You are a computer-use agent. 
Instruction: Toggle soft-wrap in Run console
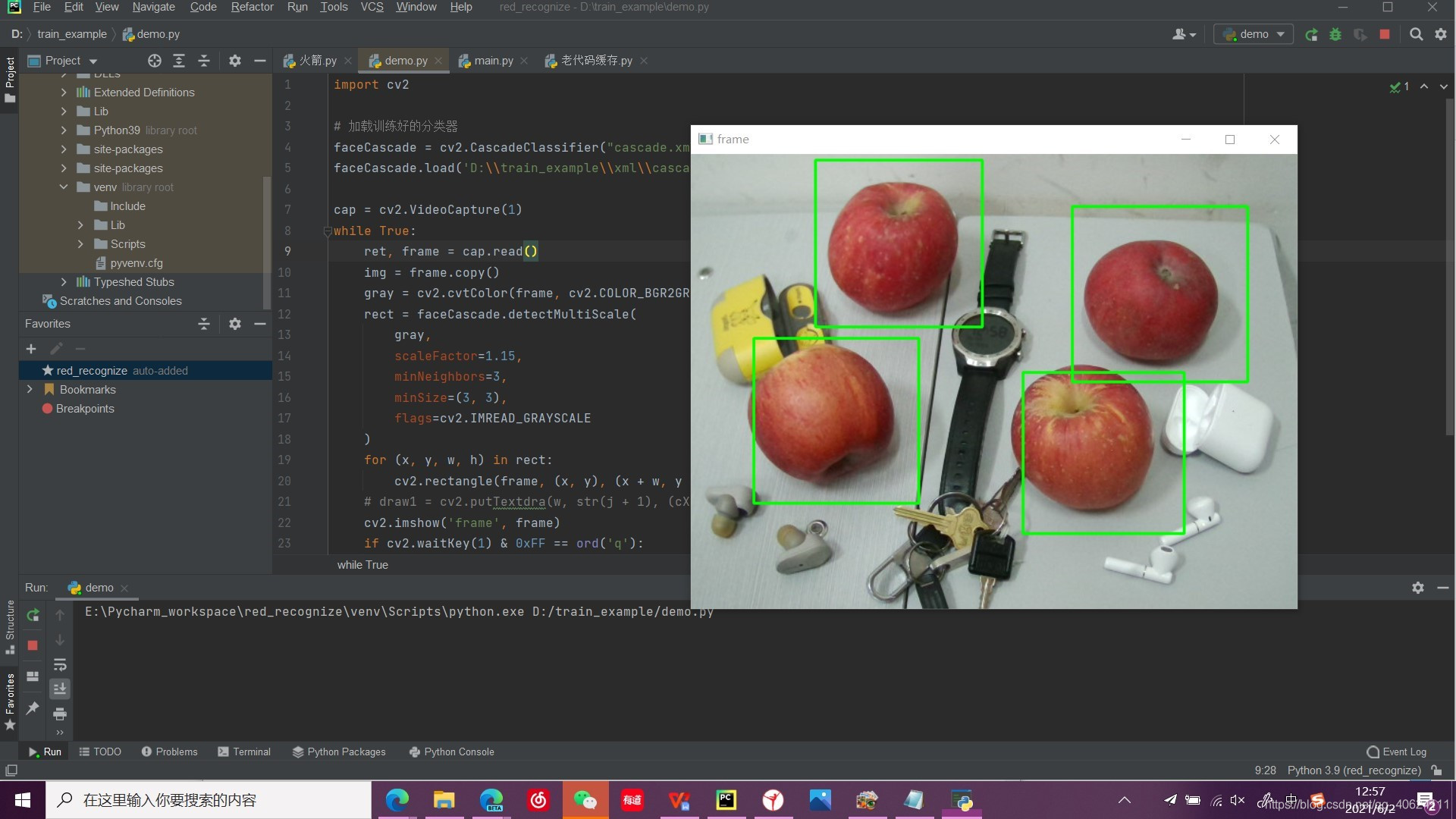tap(60, 665)
